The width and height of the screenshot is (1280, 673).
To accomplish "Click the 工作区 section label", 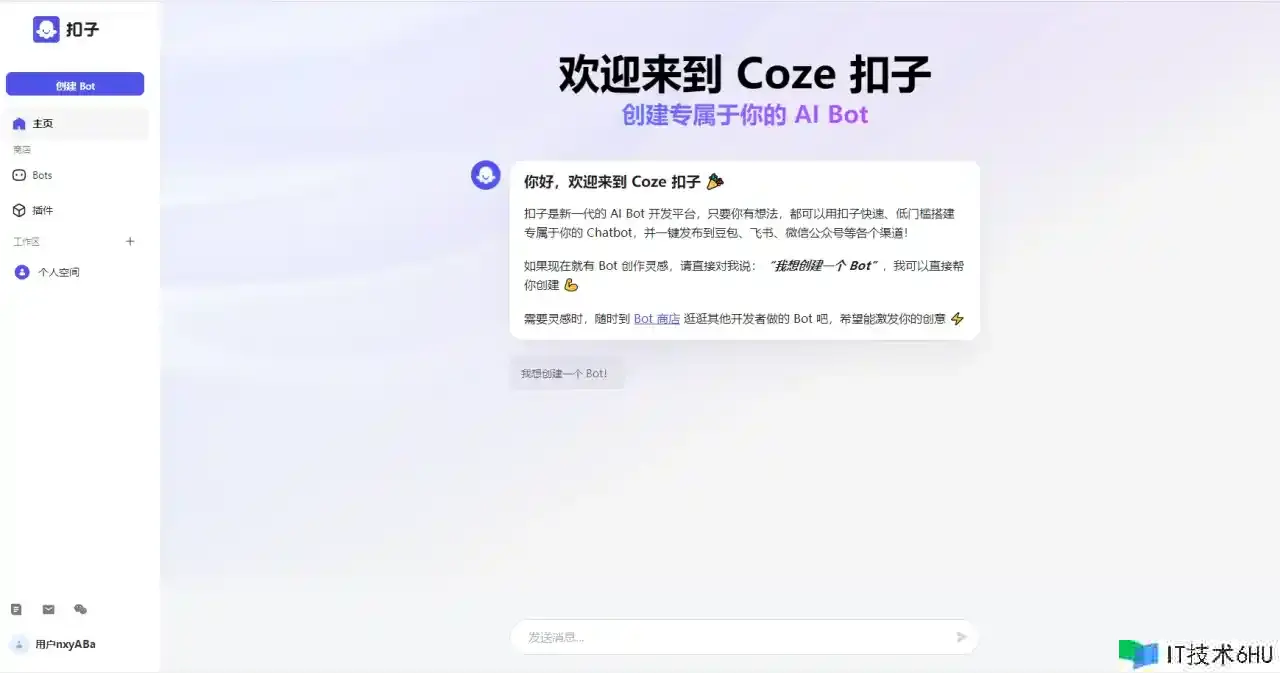I will pyautogui.click(x=27, y=241).
